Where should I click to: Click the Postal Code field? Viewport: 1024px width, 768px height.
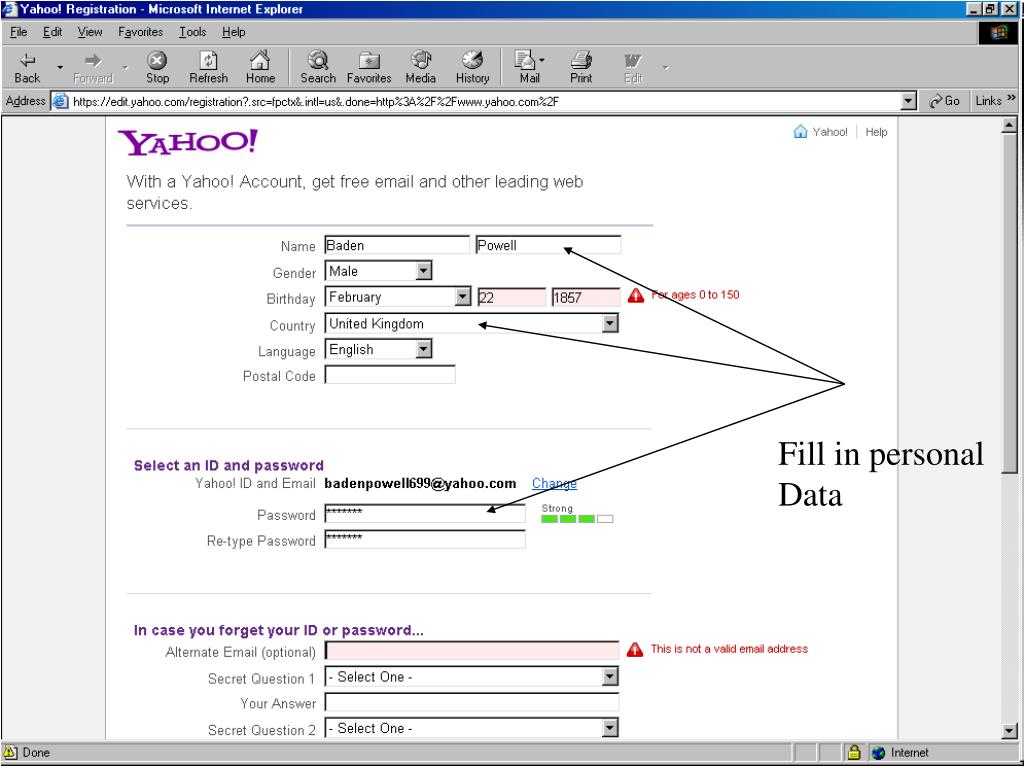[x=390, y=375]
